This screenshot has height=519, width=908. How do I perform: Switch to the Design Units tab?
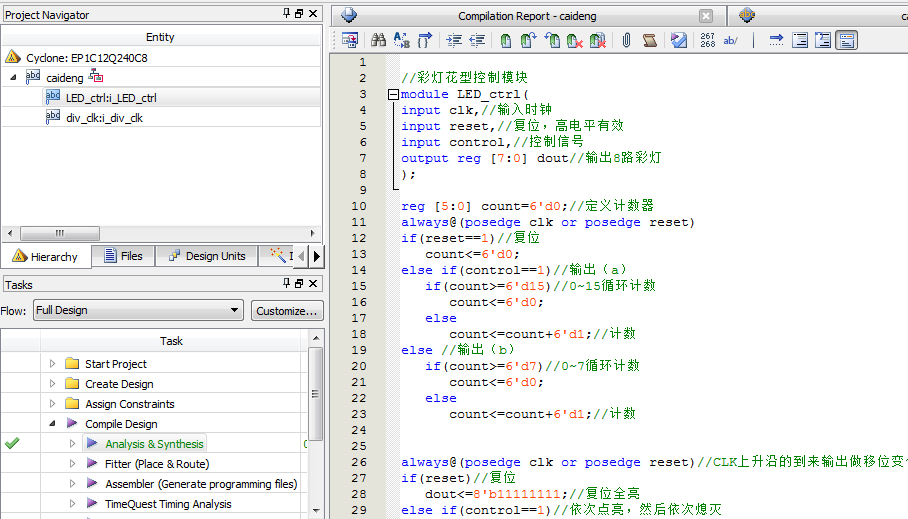(x=206, y=256)
